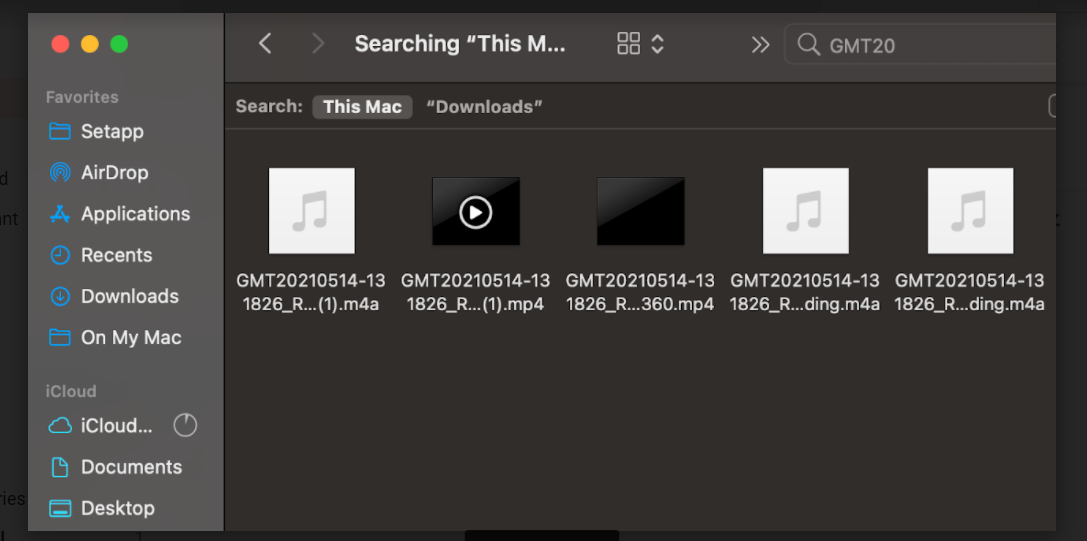Select AirDrop in the sidebar

pos(114,173)
